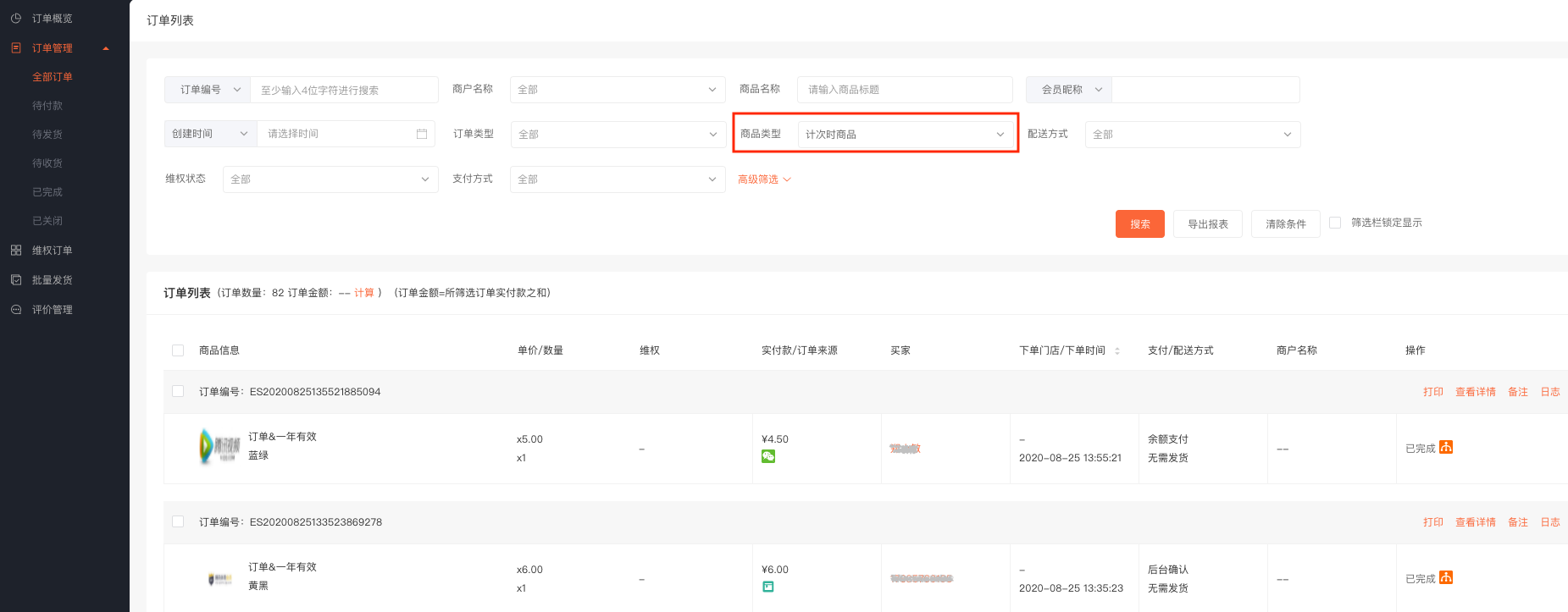Click the sort arrows beside 下单门店/下单时间

coord(1117,350)
